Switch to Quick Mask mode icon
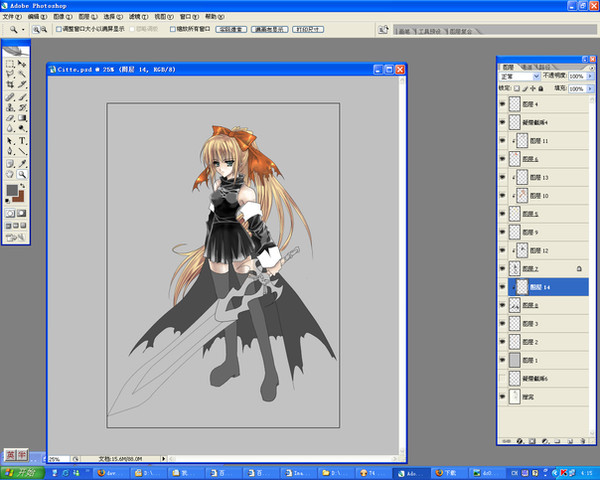600x480 pixels. click(x=22, y=213)
